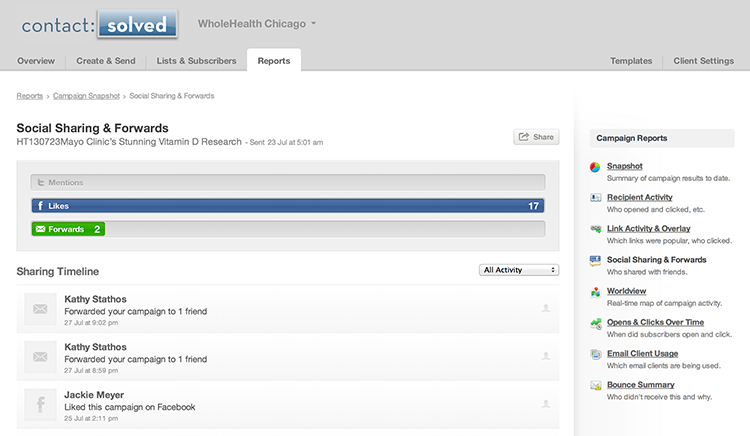750x436 pixels.
Task: Click person icon on Jackie Meyer row
Action: tap(545, 403)
